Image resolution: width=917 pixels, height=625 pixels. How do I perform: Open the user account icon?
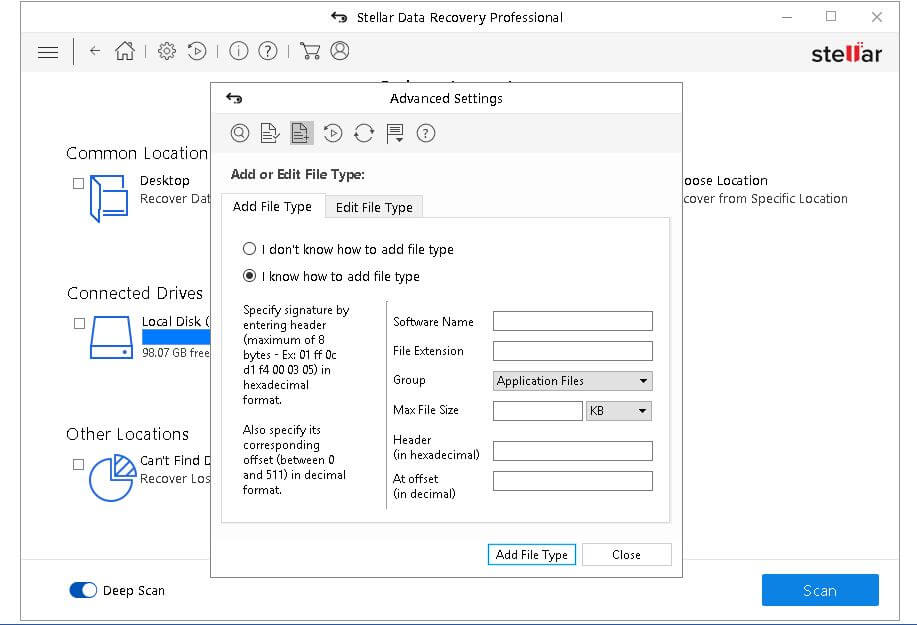click(339, 51)
